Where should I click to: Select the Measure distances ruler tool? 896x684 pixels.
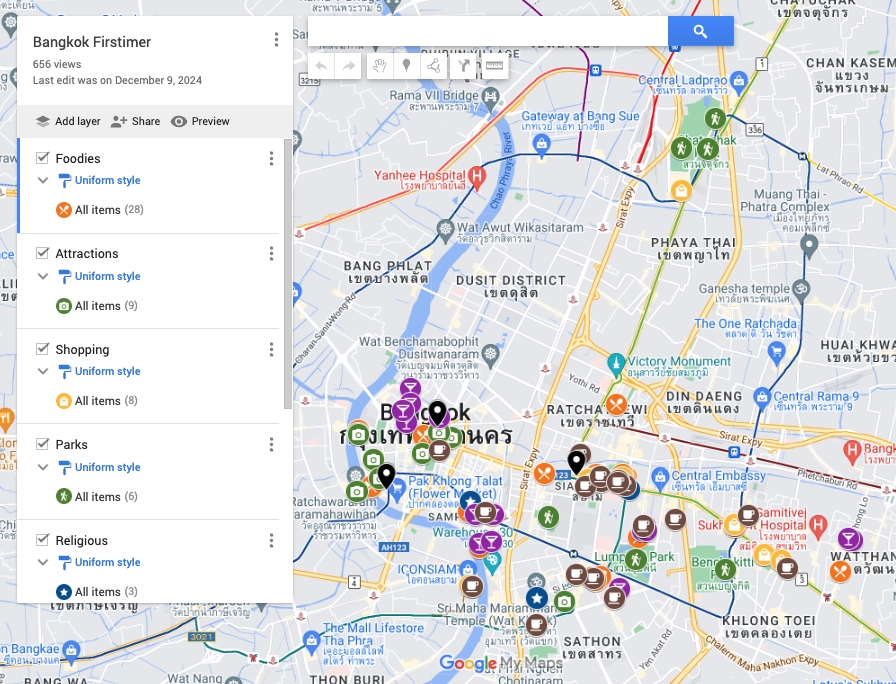(492, 67)
